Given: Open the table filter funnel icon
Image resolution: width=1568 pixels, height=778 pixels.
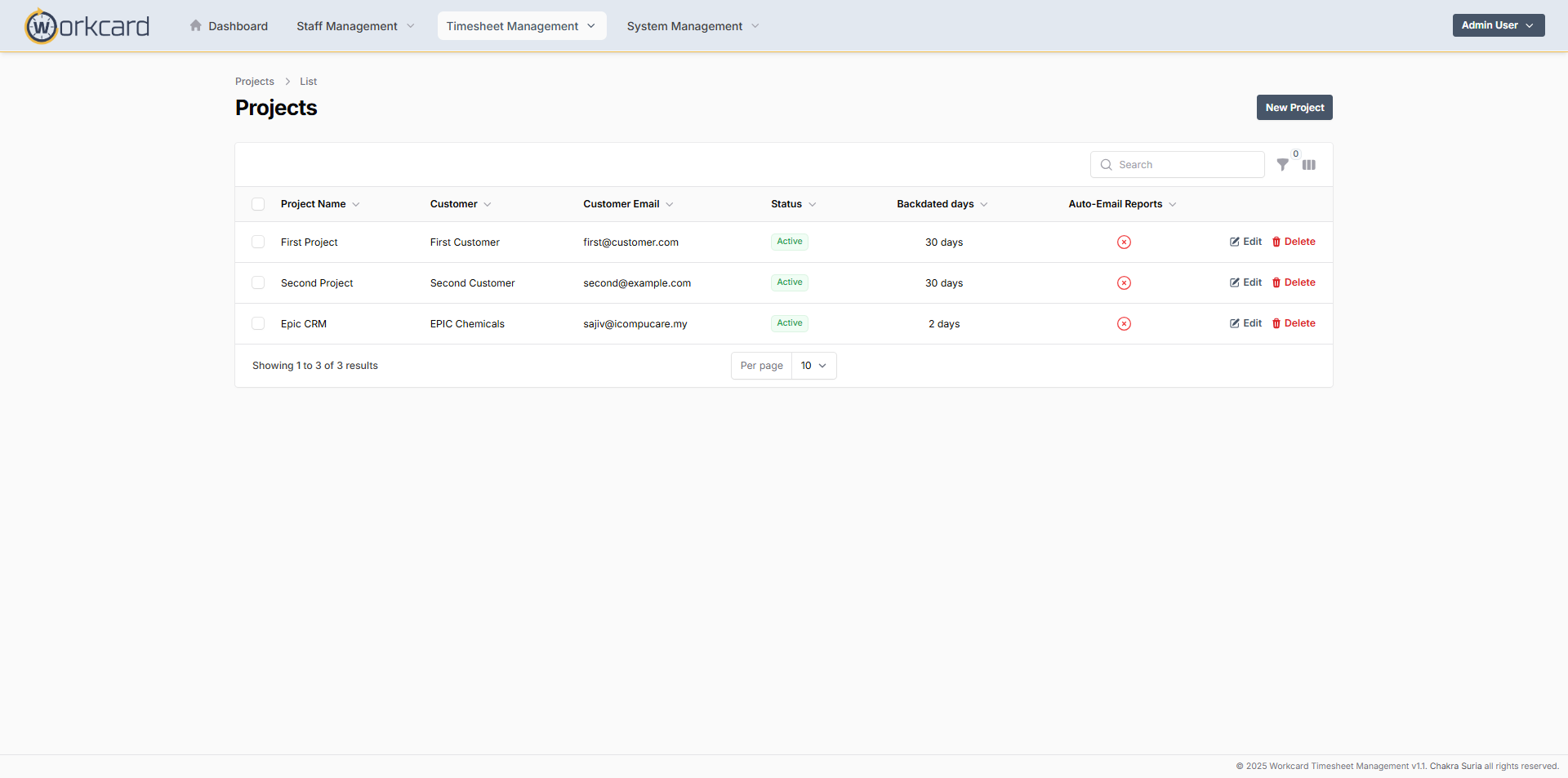Looking at the screenshot, I should click(1282, 165).
